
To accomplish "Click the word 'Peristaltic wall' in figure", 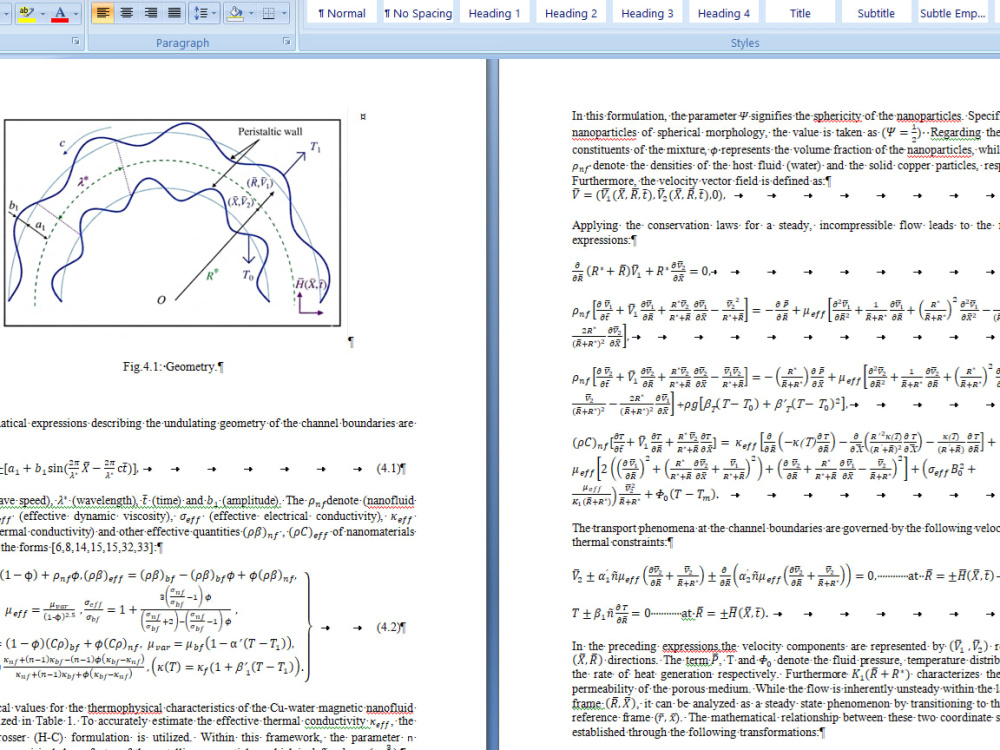I will [270, 131].
